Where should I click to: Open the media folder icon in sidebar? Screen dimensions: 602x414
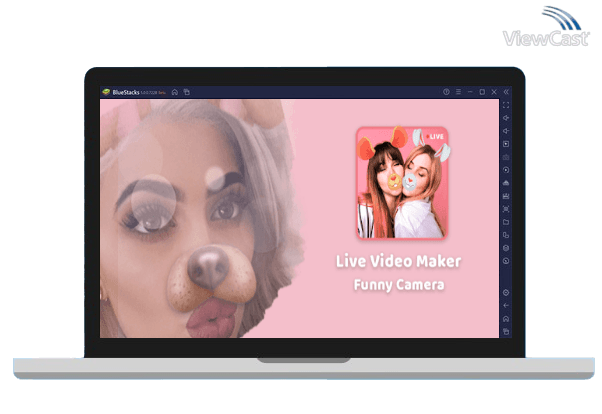(x=506, y=222)
